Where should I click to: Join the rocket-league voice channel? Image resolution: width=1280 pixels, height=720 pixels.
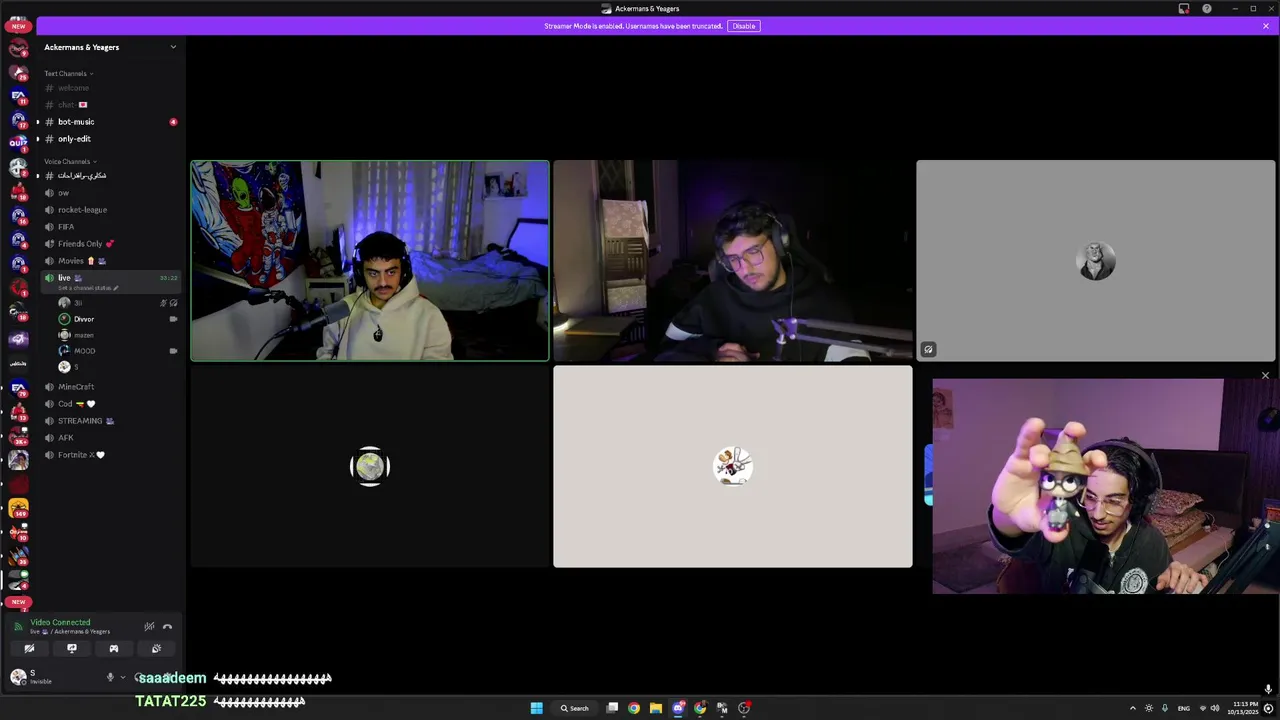tap(110, 210)
